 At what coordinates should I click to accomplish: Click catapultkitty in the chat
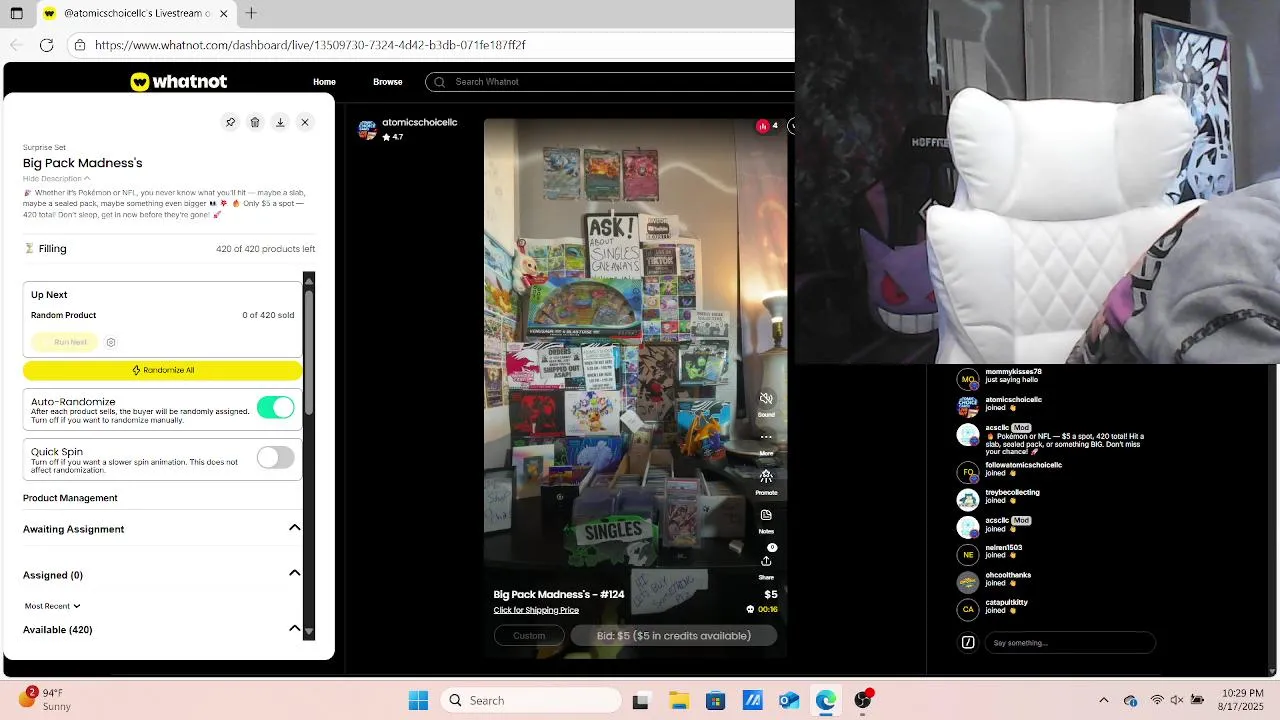pos(1006,603)
